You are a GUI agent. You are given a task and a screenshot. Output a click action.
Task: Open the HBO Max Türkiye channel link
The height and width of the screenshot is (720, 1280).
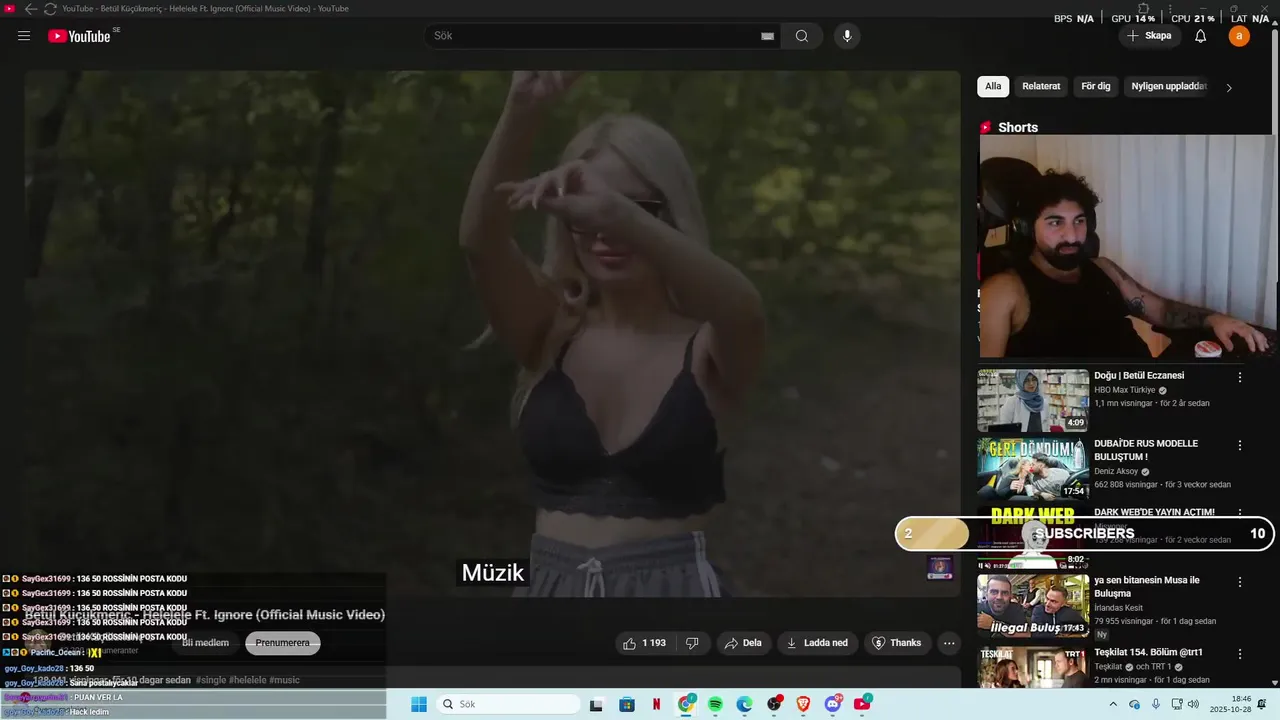pyautogui.click(x=1125, y=390)
